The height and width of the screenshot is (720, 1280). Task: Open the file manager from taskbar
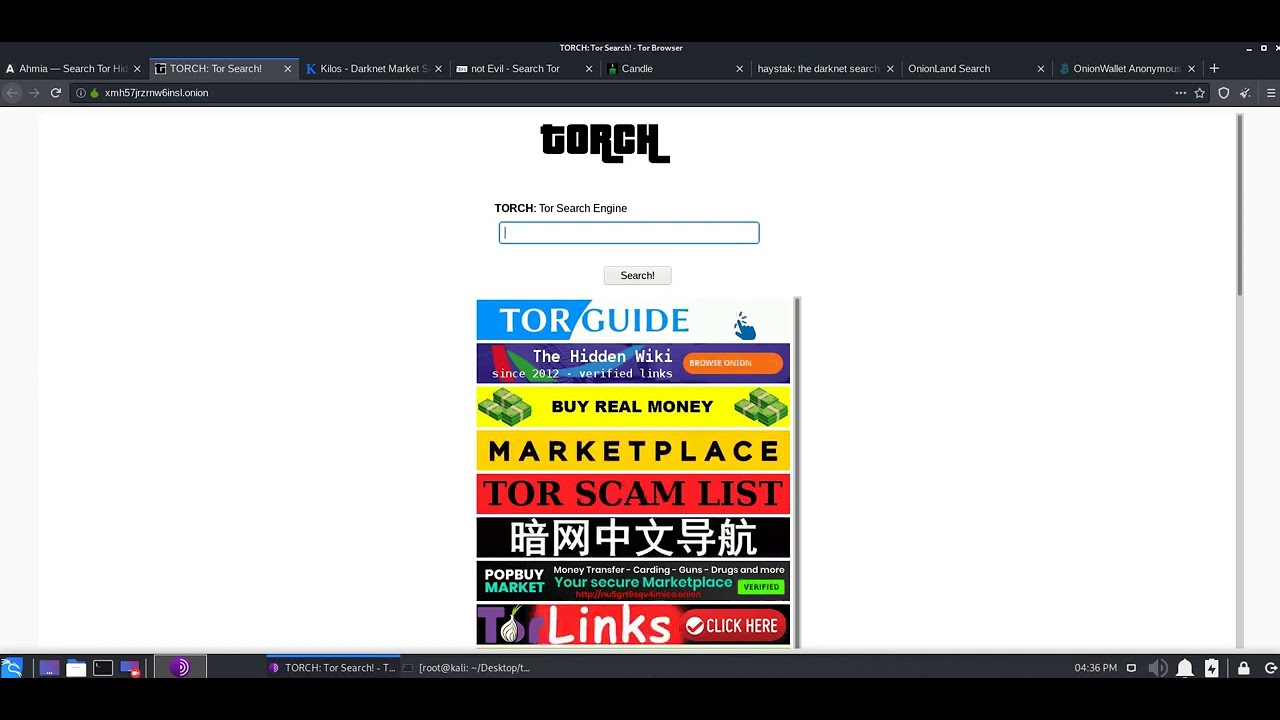tap(76, 668)
